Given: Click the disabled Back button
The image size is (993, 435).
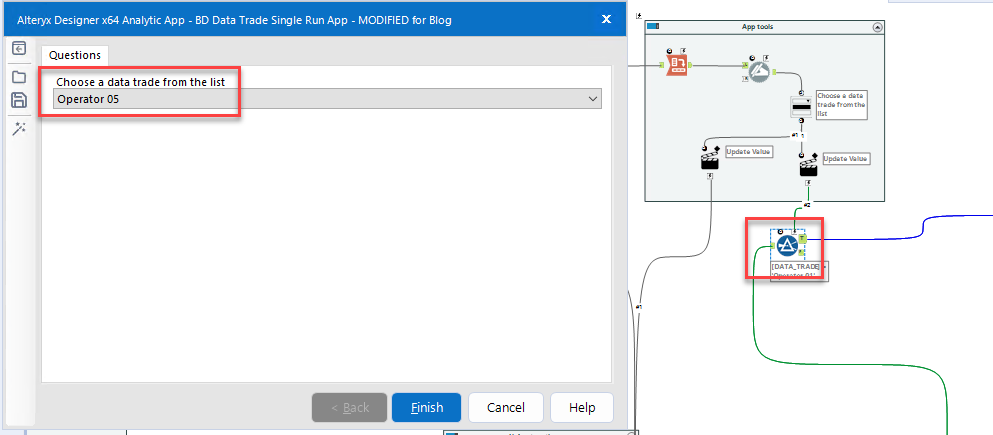Looking at the screenshot, I should click(x=350, y=407).
